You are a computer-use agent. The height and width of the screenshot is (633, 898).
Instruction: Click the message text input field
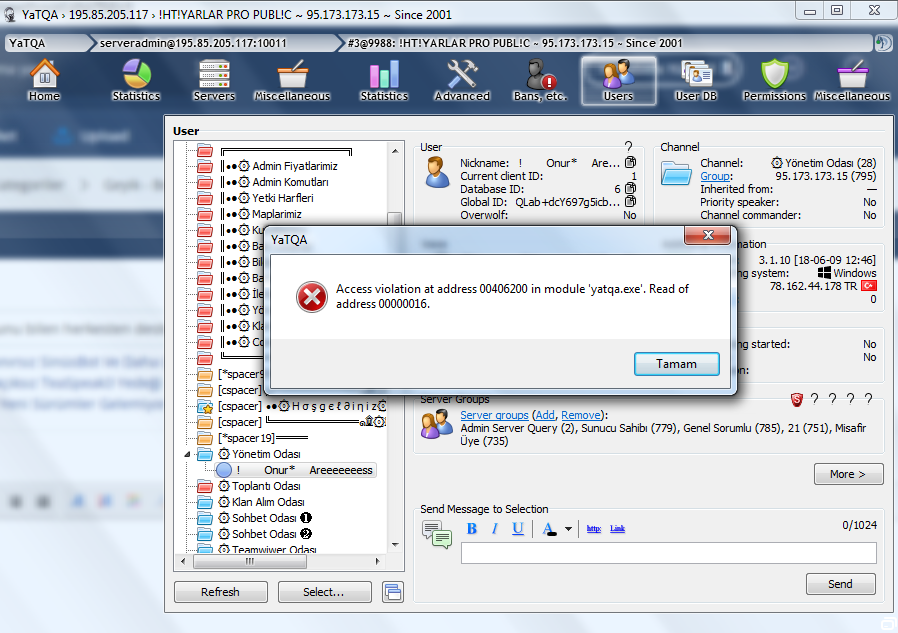[668, 553]
